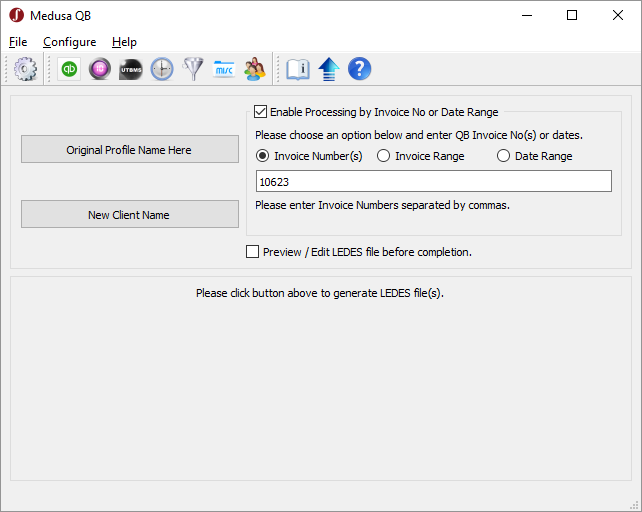
Task: Click the clock timekeeper toolbar icon
Action: 162,69
